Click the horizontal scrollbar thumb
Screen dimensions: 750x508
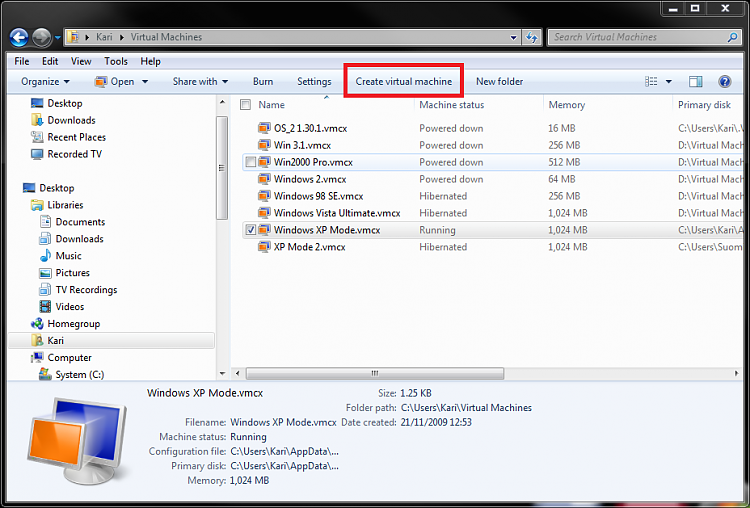[x=375, y=373]
